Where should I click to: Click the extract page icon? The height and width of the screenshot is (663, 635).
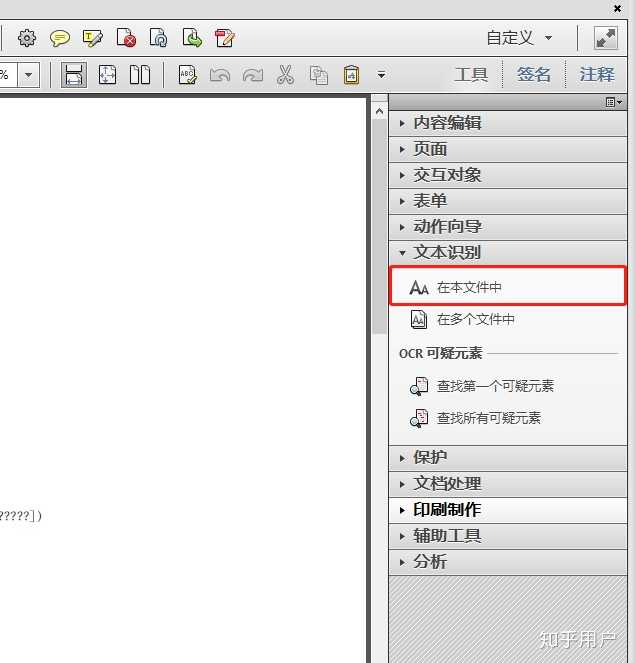[192, 38]
